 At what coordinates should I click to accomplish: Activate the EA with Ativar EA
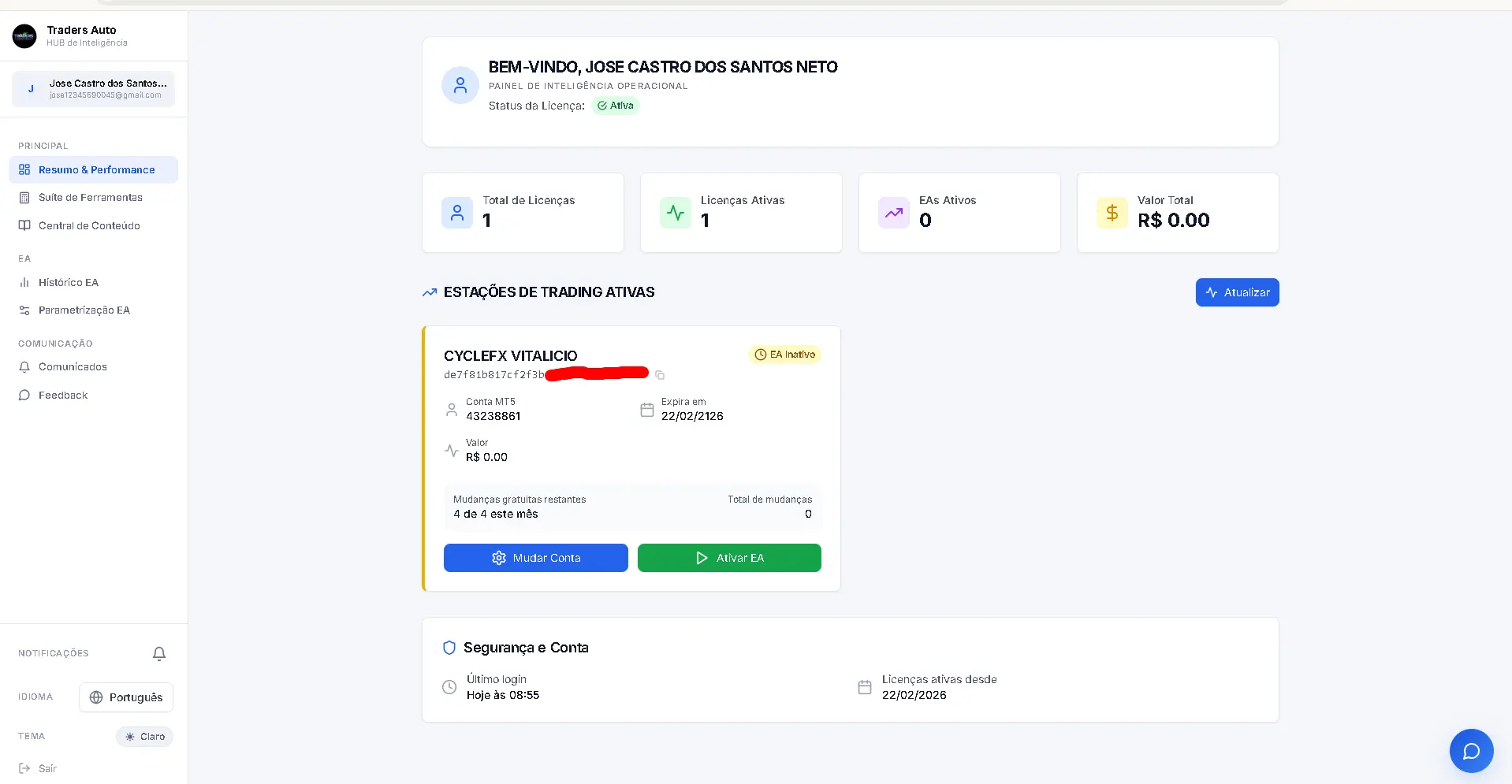coord(729,558)
